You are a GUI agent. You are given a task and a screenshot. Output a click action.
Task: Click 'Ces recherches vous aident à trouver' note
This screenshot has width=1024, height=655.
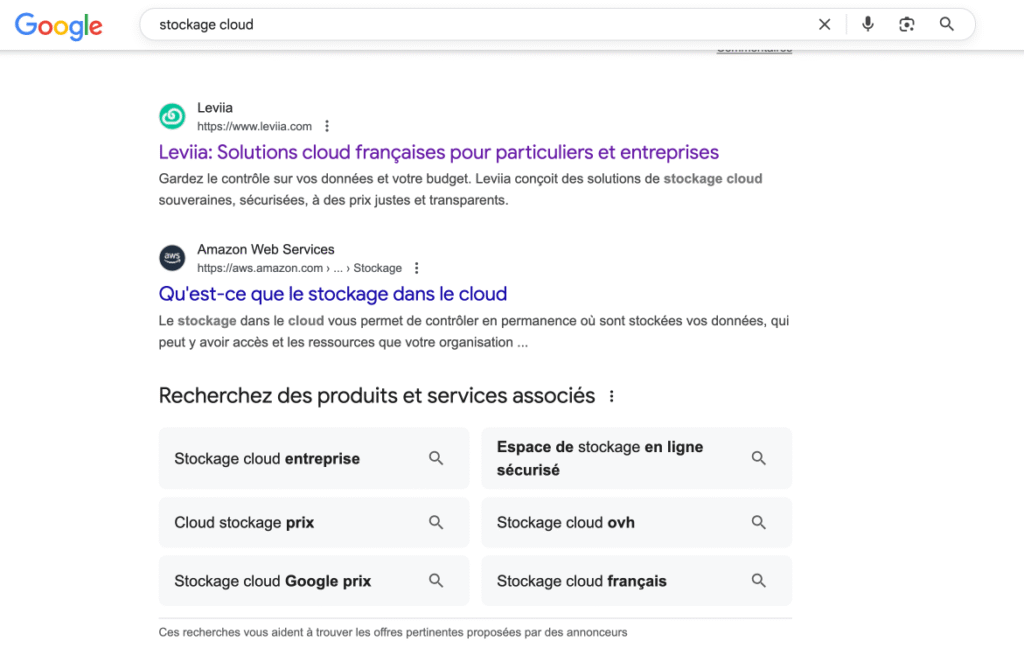tap(393, 632)
